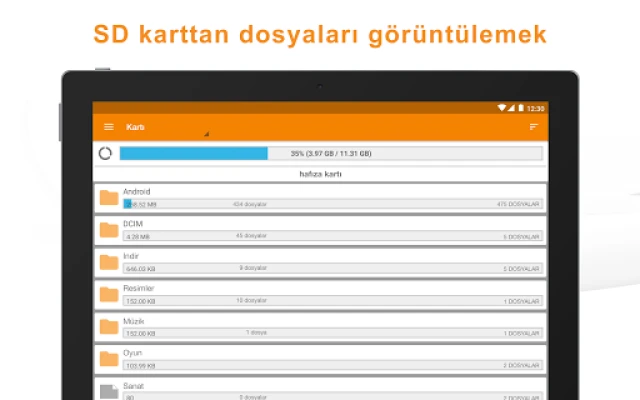Click the Android folder size bar
This screenshot has height=400, width=640.
pos(331,204)
